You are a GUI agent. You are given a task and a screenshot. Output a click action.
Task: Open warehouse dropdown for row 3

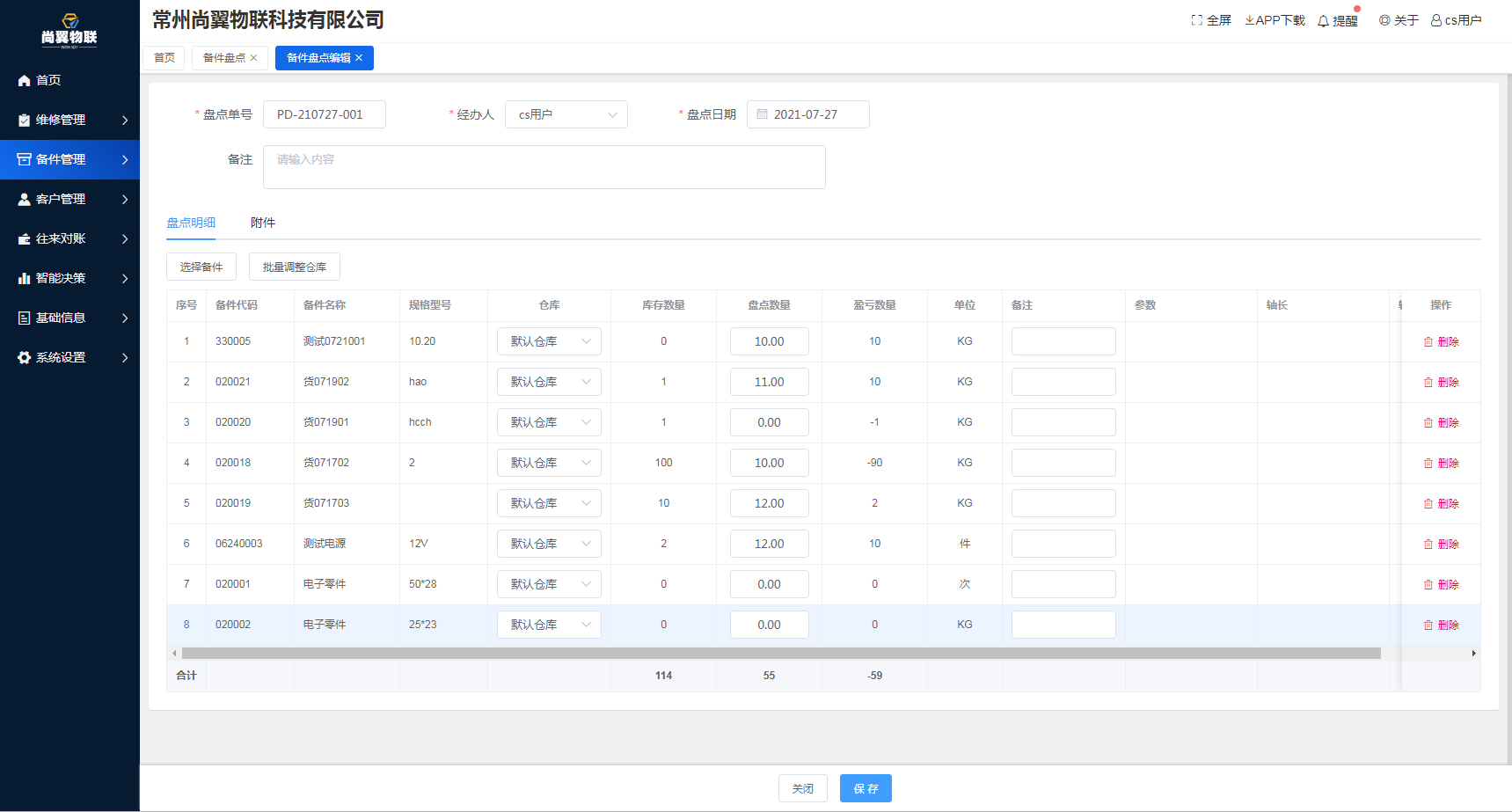(549, 422)
